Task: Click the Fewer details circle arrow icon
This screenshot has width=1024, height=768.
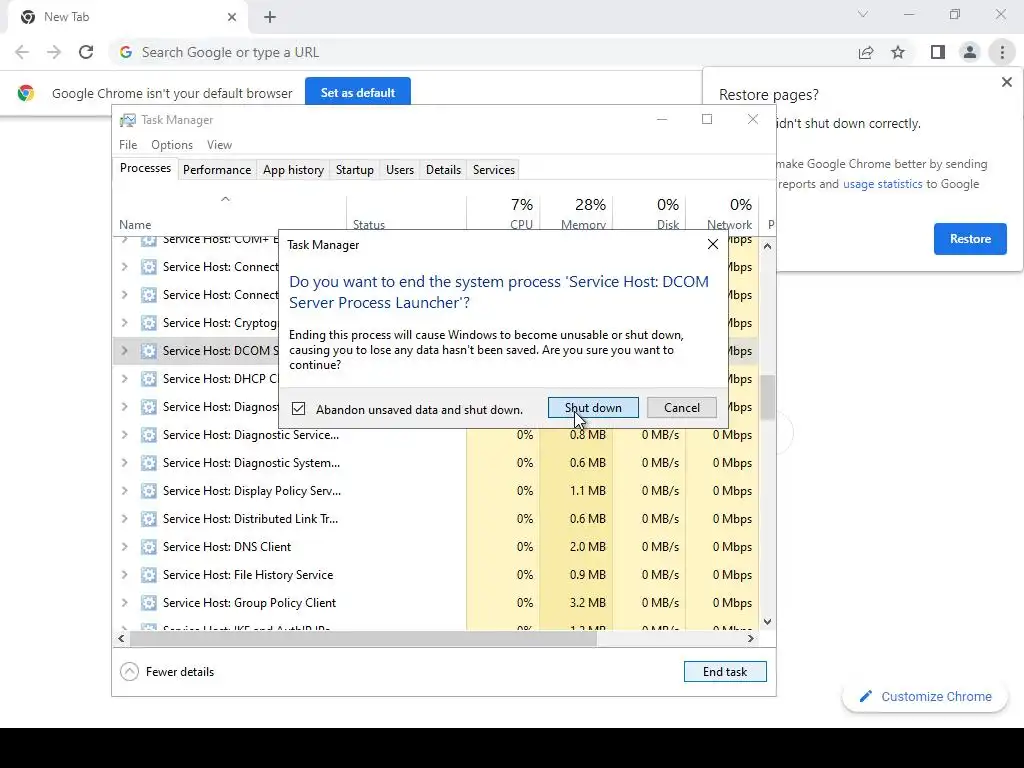Action: tap(129, 671)
